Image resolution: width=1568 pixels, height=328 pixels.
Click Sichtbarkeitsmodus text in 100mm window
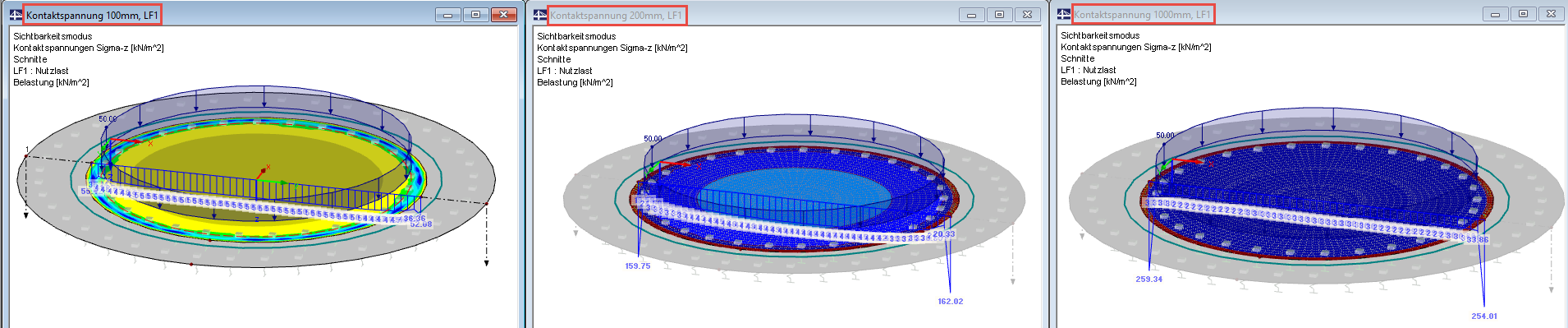pyautogui.click(x=53, y=36)
